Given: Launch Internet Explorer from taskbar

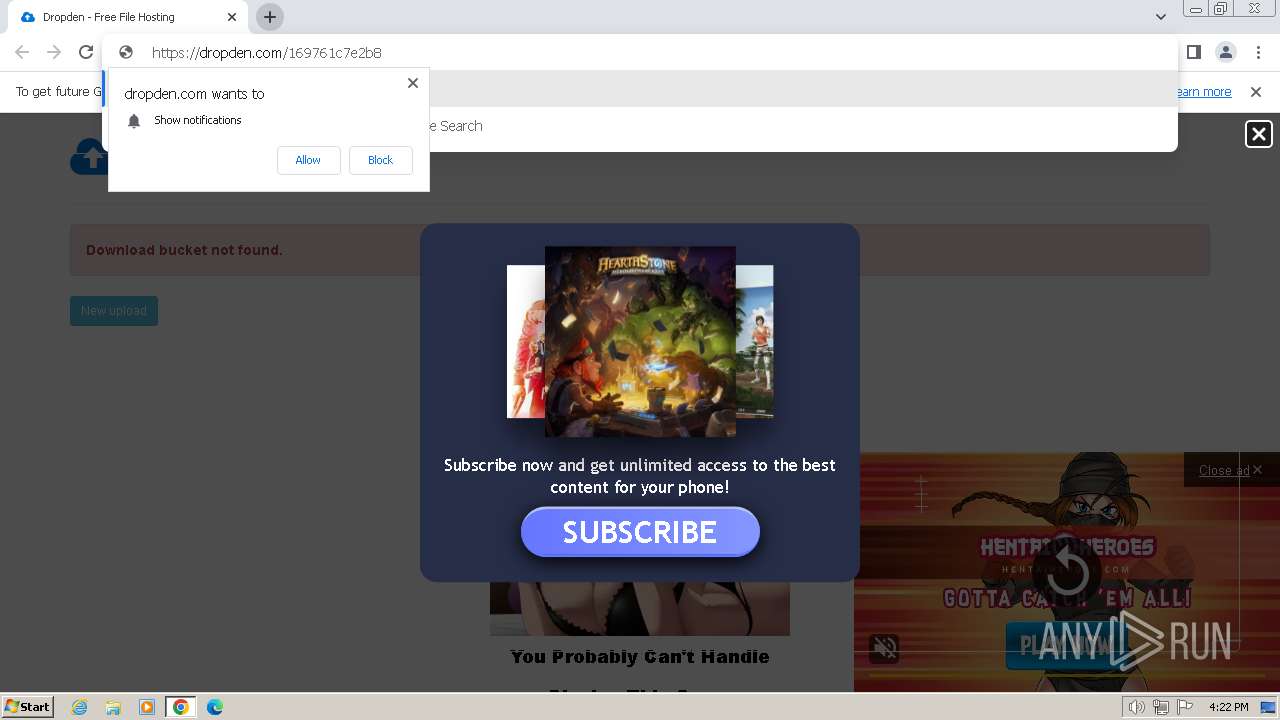Looking at the screenshot, I should [x=80, y=707].
